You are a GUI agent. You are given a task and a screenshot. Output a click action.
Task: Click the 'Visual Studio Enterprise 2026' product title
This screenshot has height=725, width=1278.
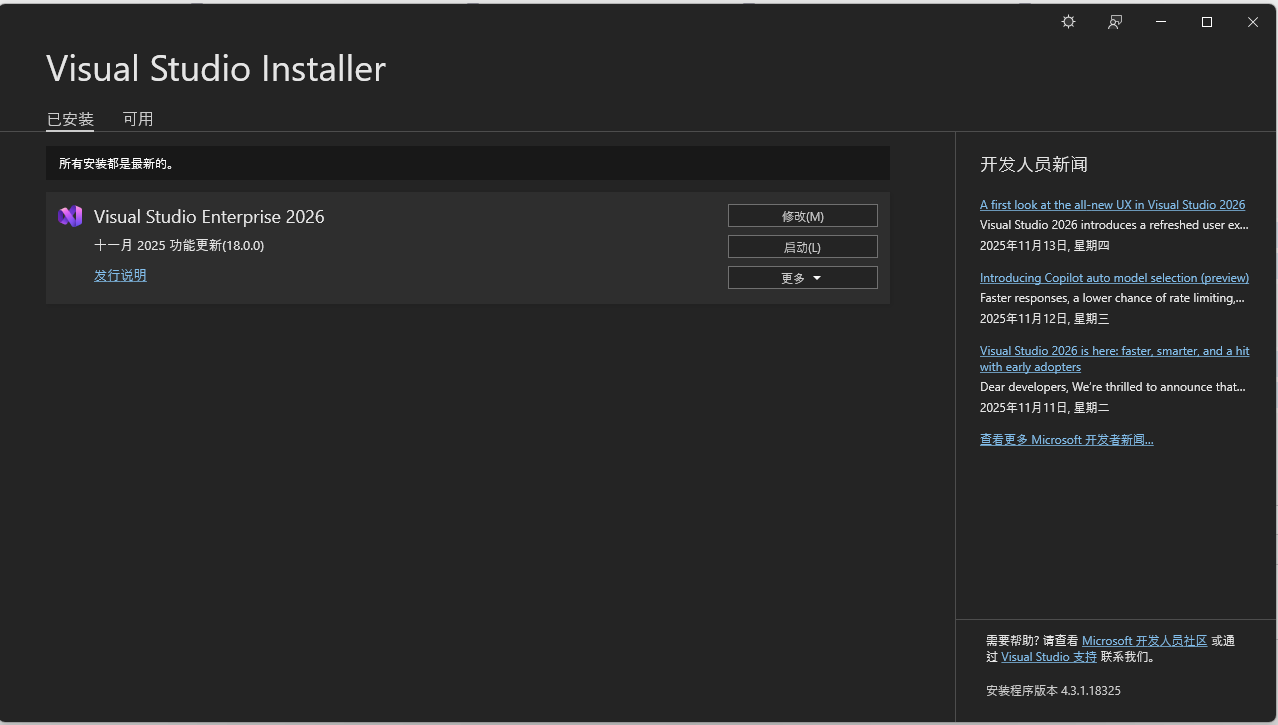209,217
